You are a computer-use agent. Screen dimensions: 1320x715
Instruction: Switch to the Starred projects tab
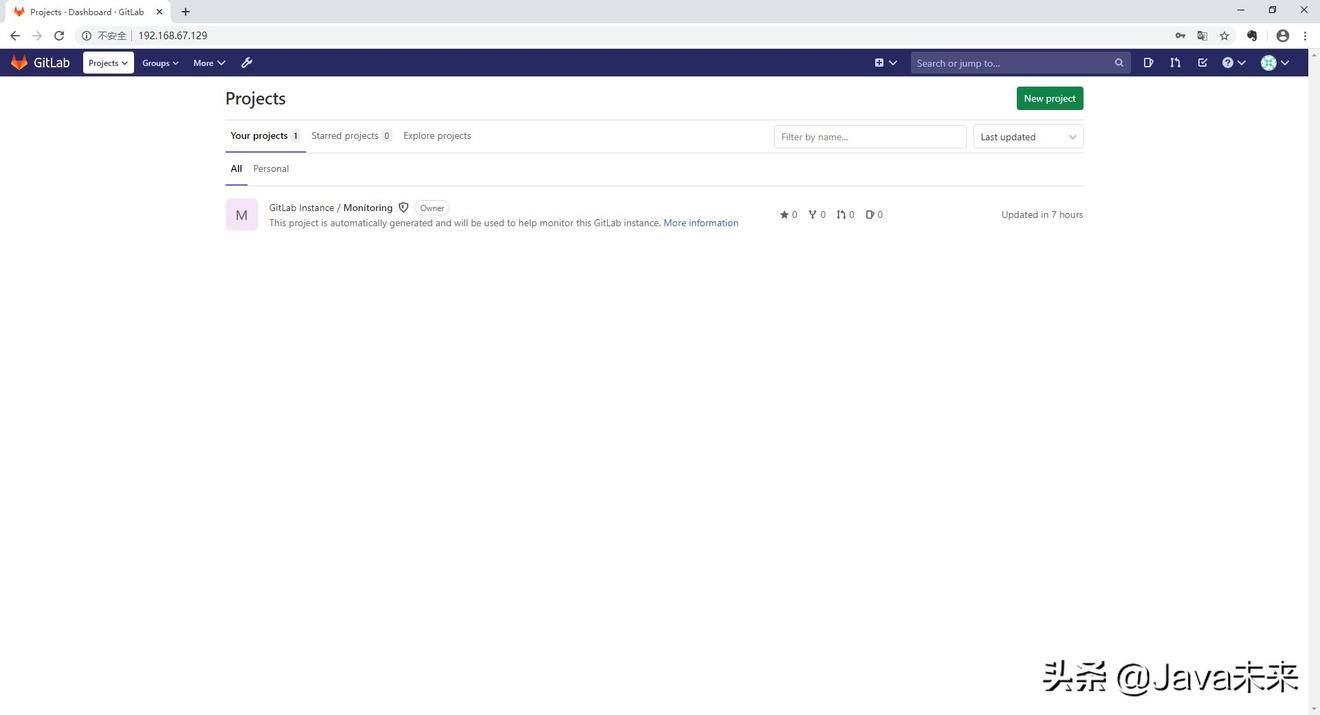[350, 136]
